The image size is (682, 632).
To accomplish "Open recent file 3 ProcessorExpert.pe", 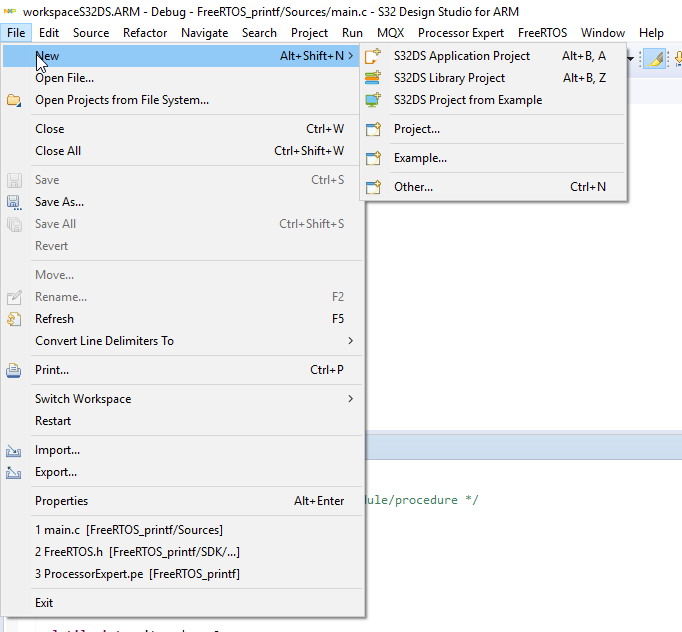I will point(183,574).
